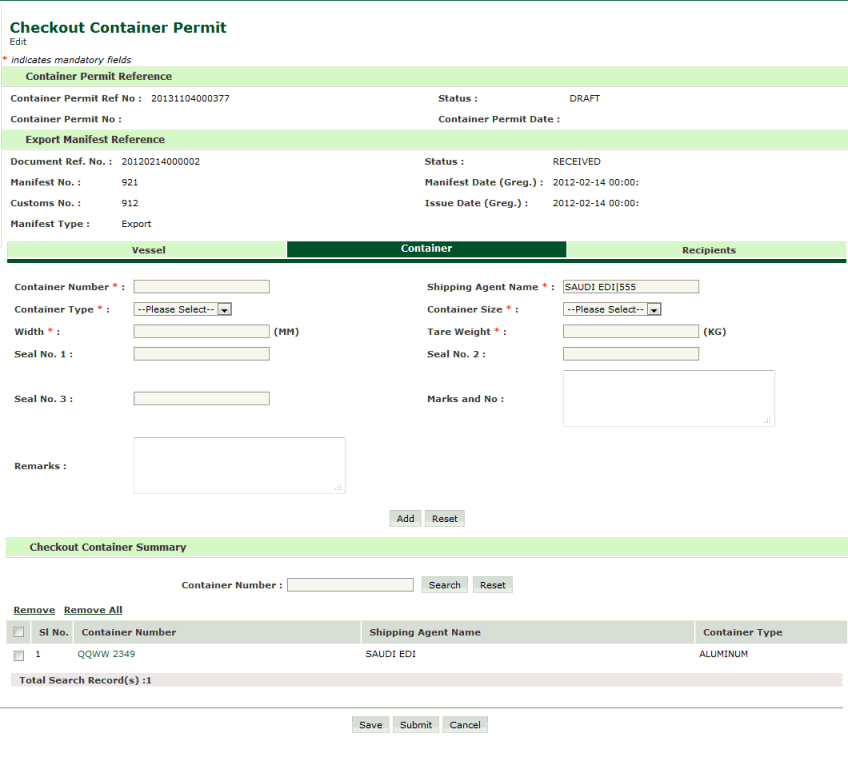Image resolution: width=848 pixels, height=764 pixels.
Task: Switch to the Vessel tab
Action: click(148, 250)
